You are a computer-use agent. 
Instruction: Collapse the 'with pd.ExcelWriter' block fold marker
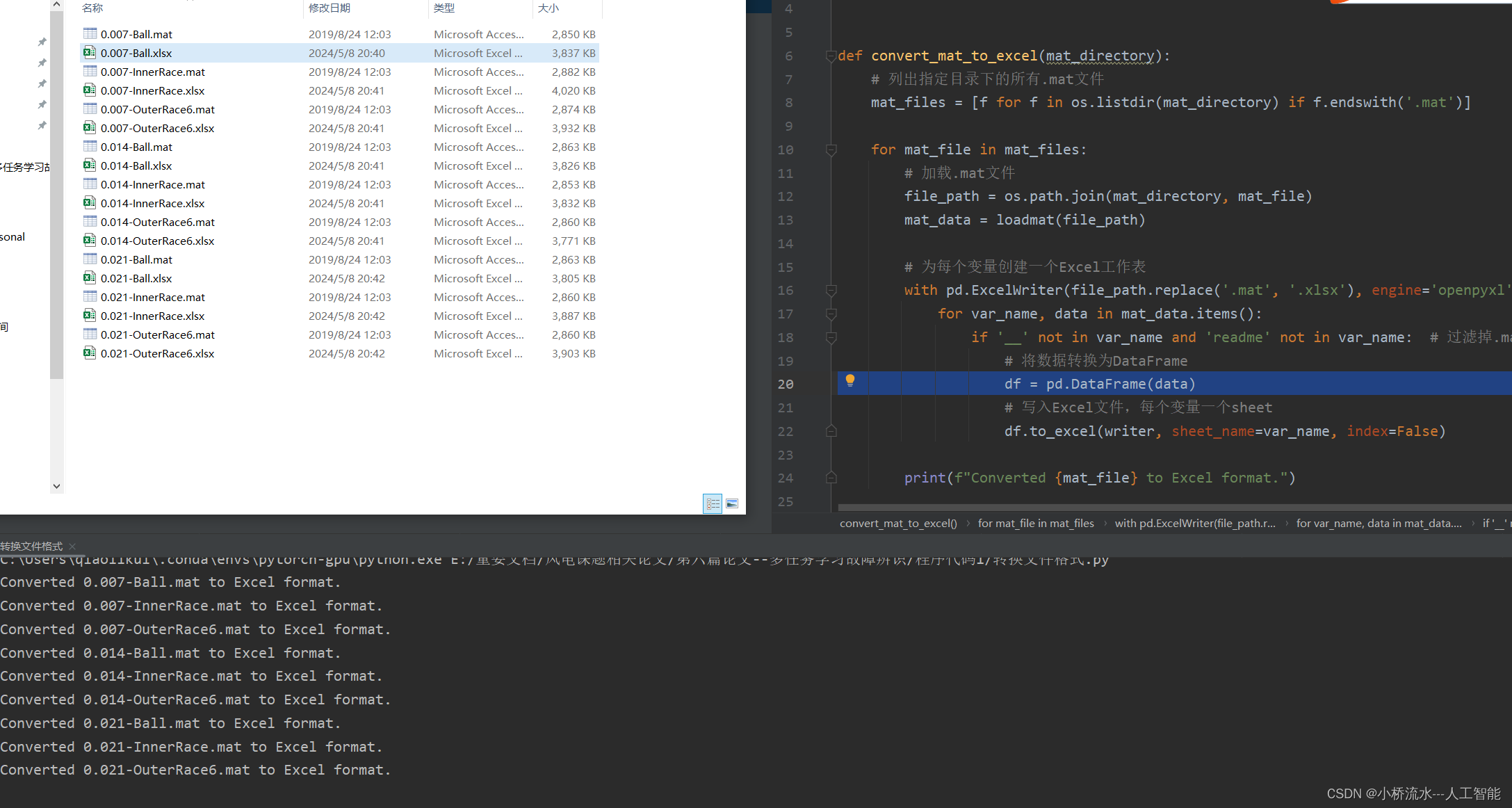point(831,290)
